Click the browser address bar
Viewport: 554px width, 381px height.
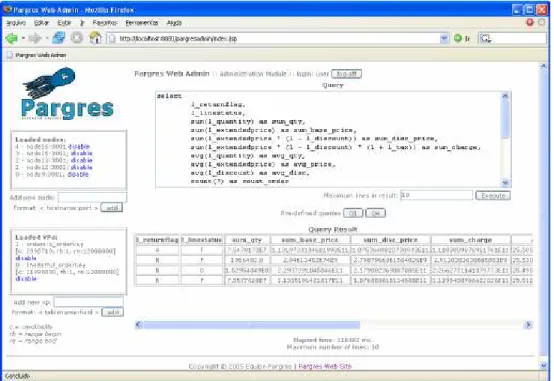pyautogui.click(x=277, y=39)
